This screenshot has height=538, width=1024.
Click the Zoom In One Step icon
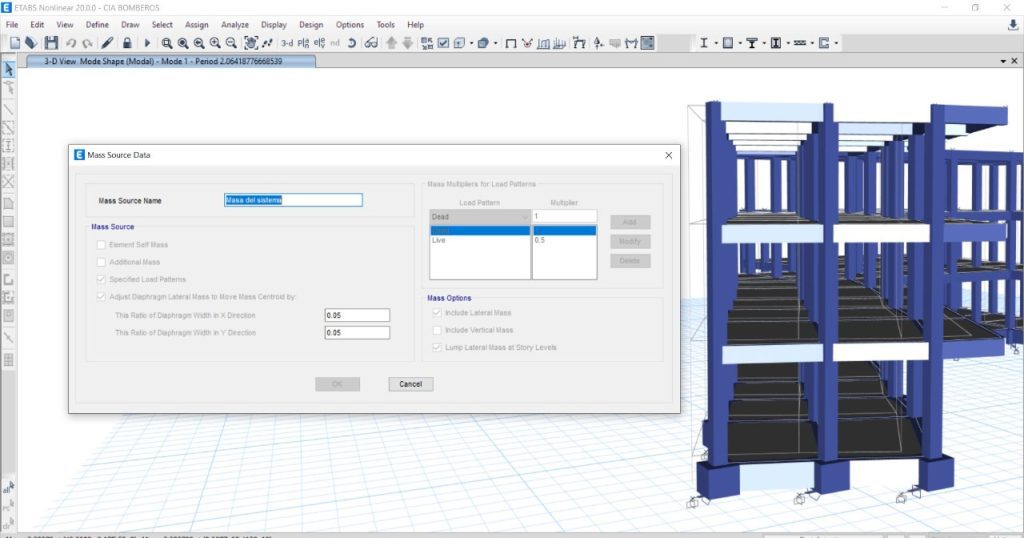[215, 43]
